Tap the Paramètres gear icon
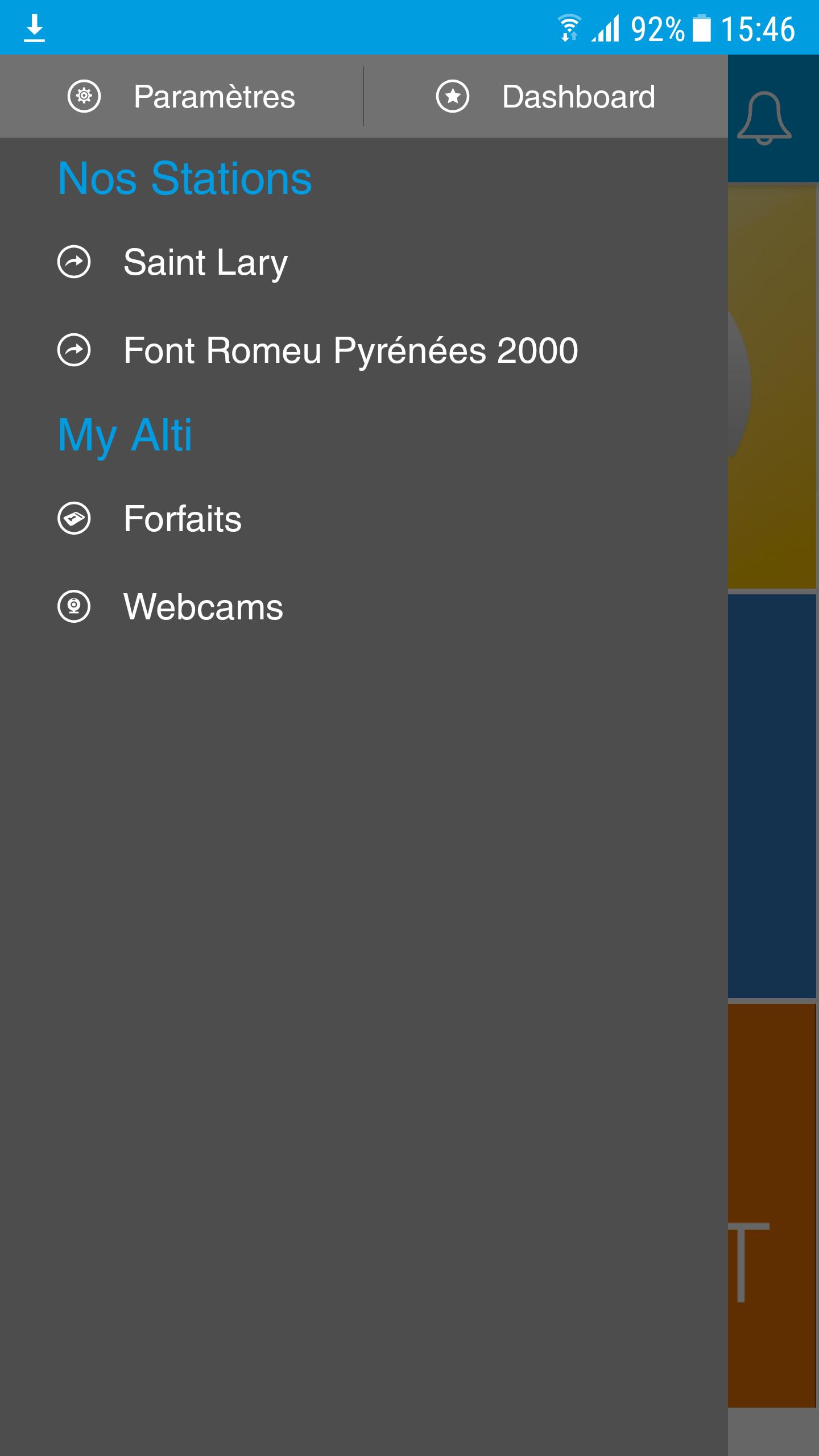The image size is (819, 1456). click(84, 96)
